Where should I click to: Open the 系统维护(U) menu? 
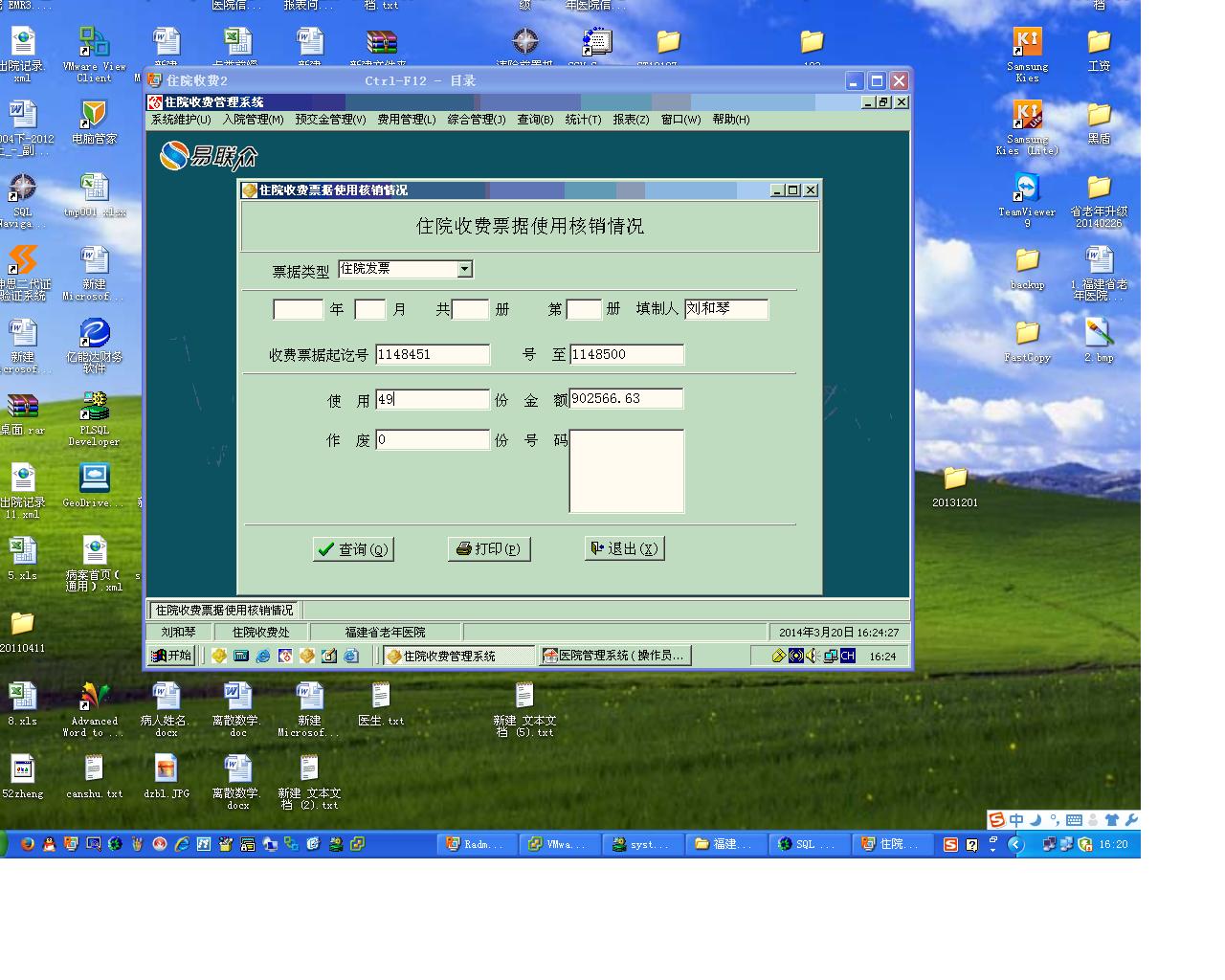(181, 120)
